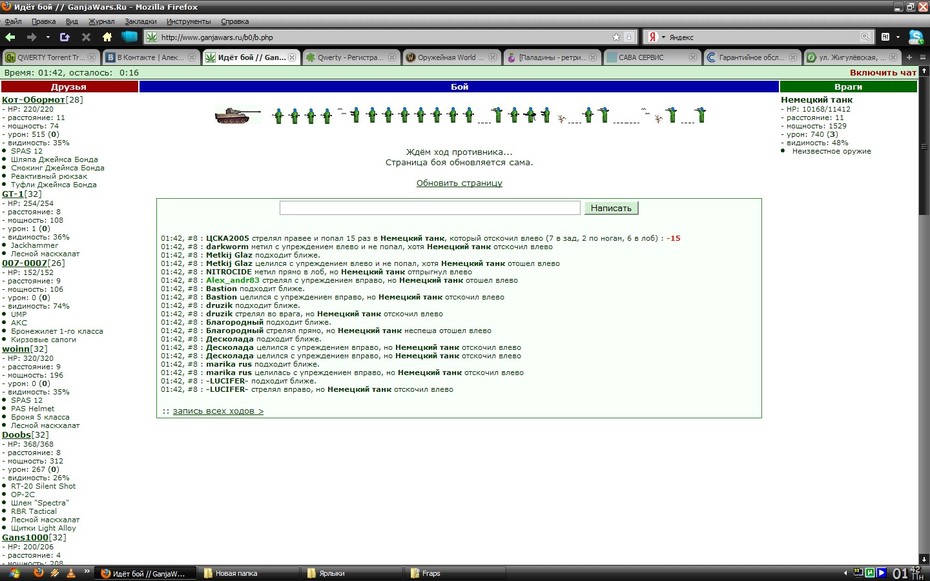Viewport: 930px width, 581px height.
Task: Bookmark page with the star icon
Action: [616, 37]
